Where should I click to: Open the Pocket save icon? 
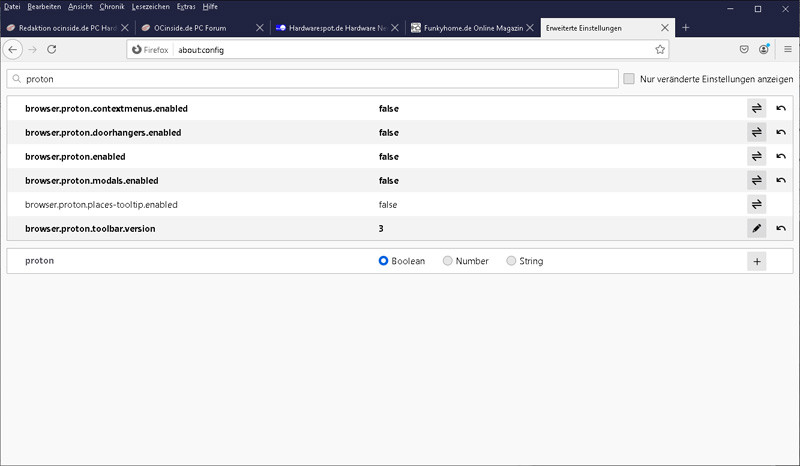tap(744, 50)
